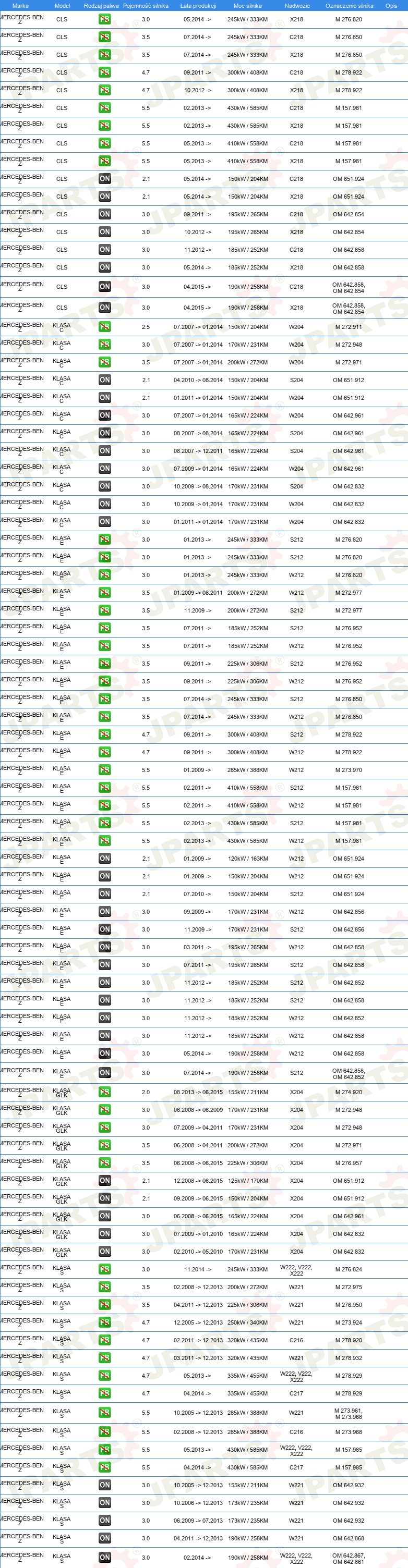Select the engine code cell M 278.920
This screenshot has width=408, height=1568.
tap(349, 1340)
